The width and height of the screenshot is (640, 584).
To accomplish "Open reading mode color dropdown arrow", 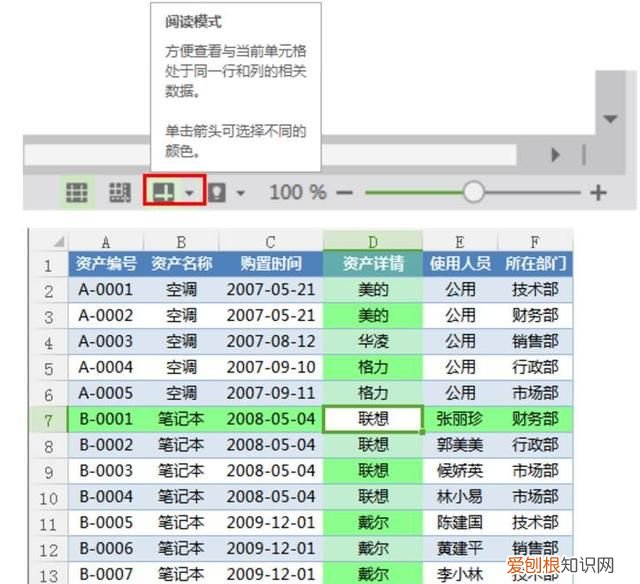I will [189, 193].
